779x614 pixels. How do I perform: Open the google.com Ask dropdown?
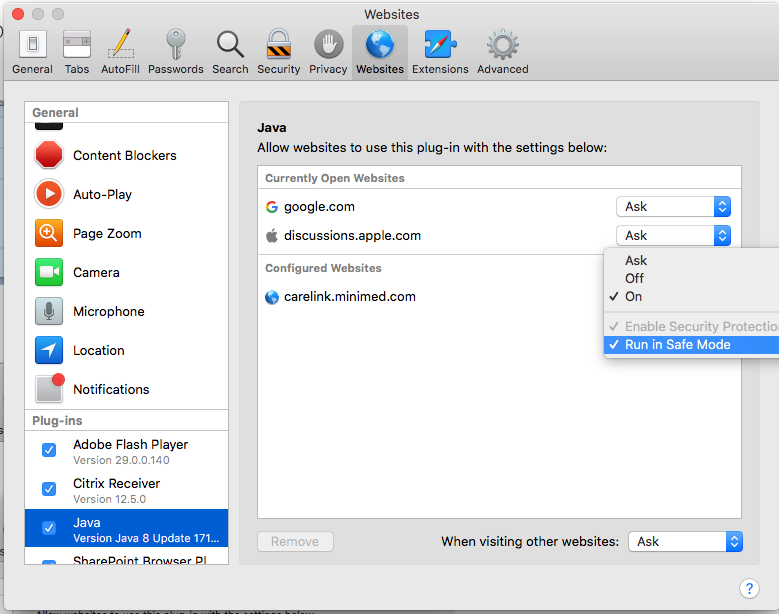(x=673, y=207)
